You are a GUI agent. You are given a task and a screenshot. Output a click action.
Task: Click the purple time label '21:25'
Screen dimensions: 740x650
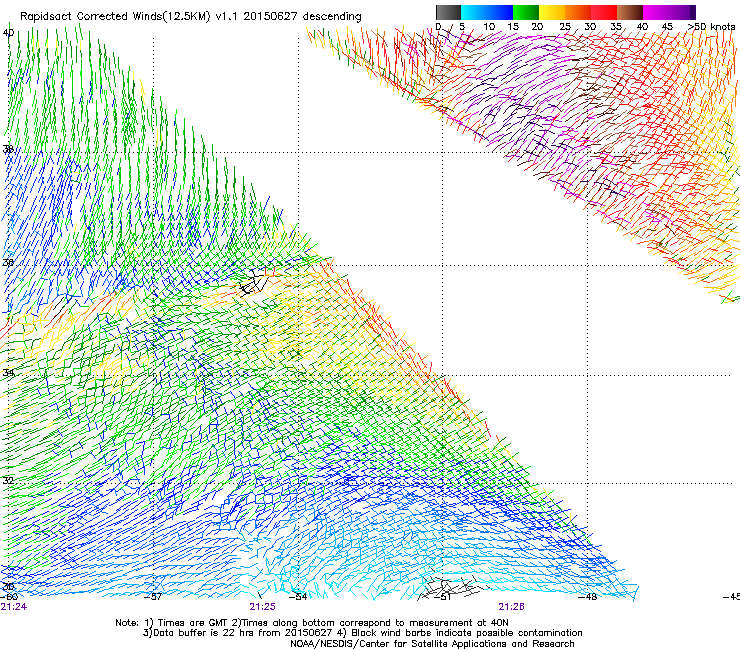point(262,607)
